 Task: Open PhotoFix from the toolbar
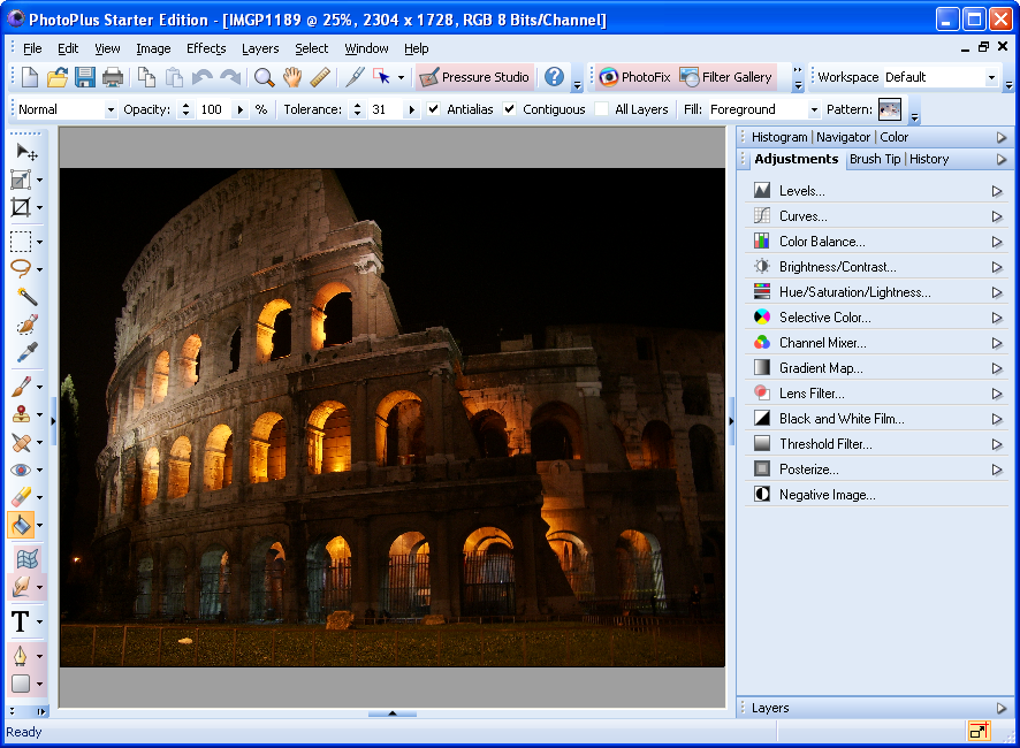pos(635,77)
